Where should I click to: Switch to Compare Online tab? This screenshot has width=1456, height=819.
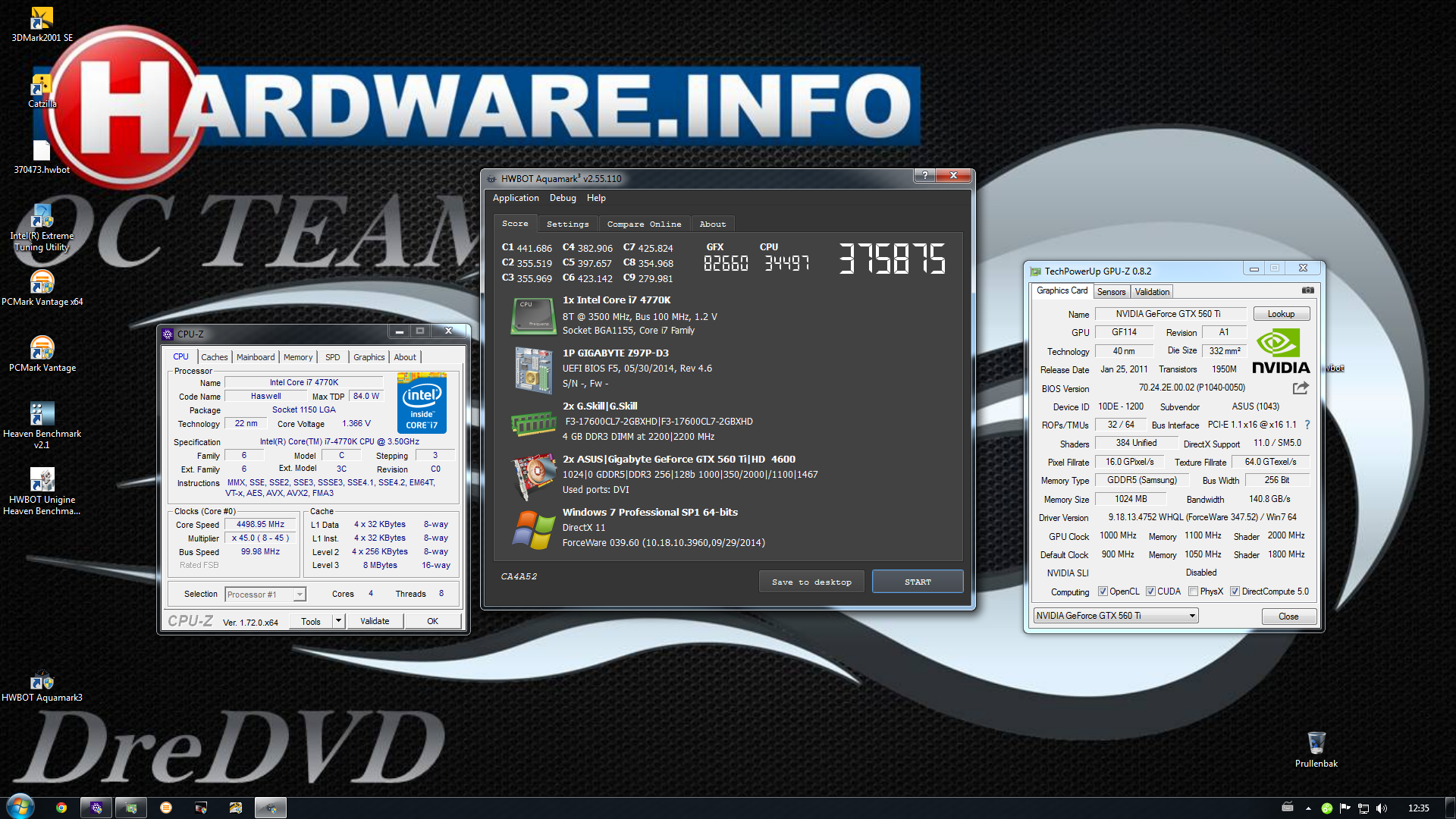[x=644, y=224]
